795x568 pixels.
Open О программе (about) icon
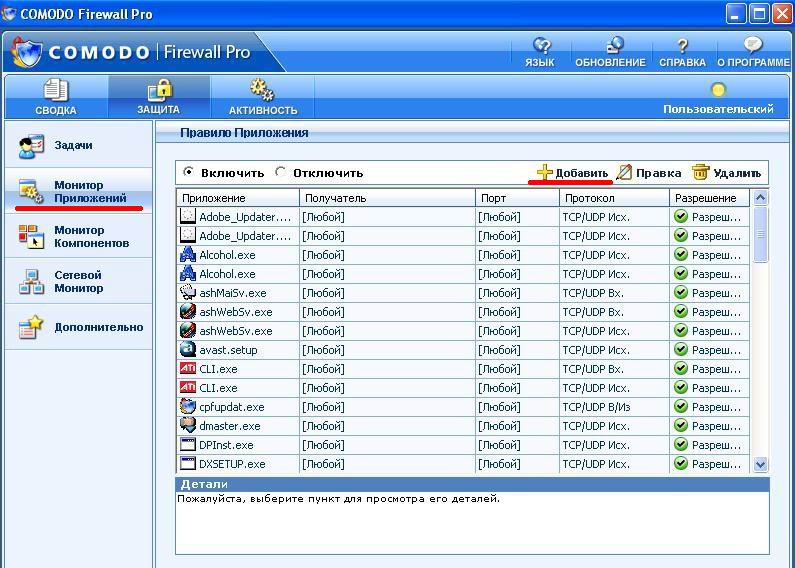tap(753, 47)
